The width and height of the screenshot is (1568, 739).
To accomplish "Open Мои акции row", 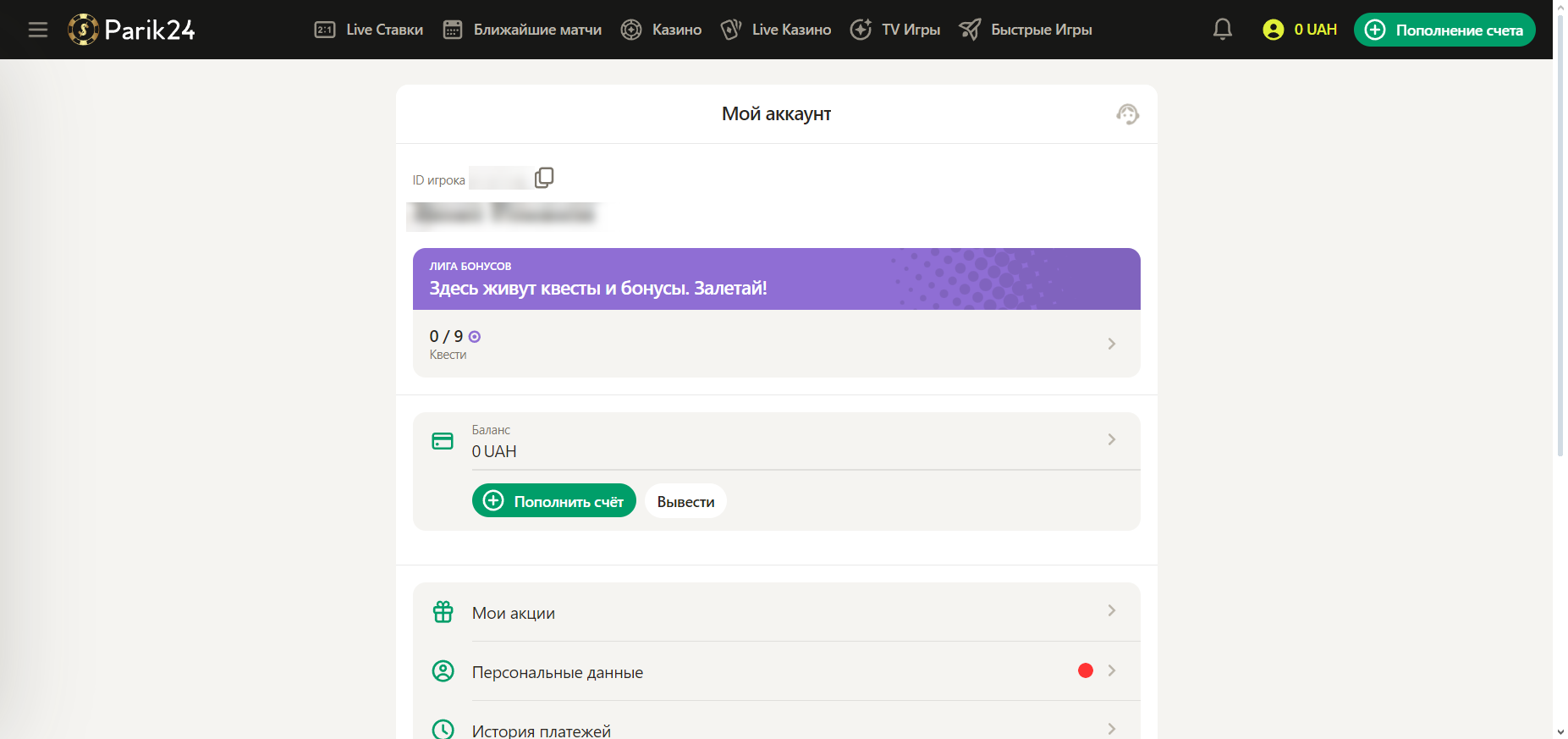I will coord(777,612).
